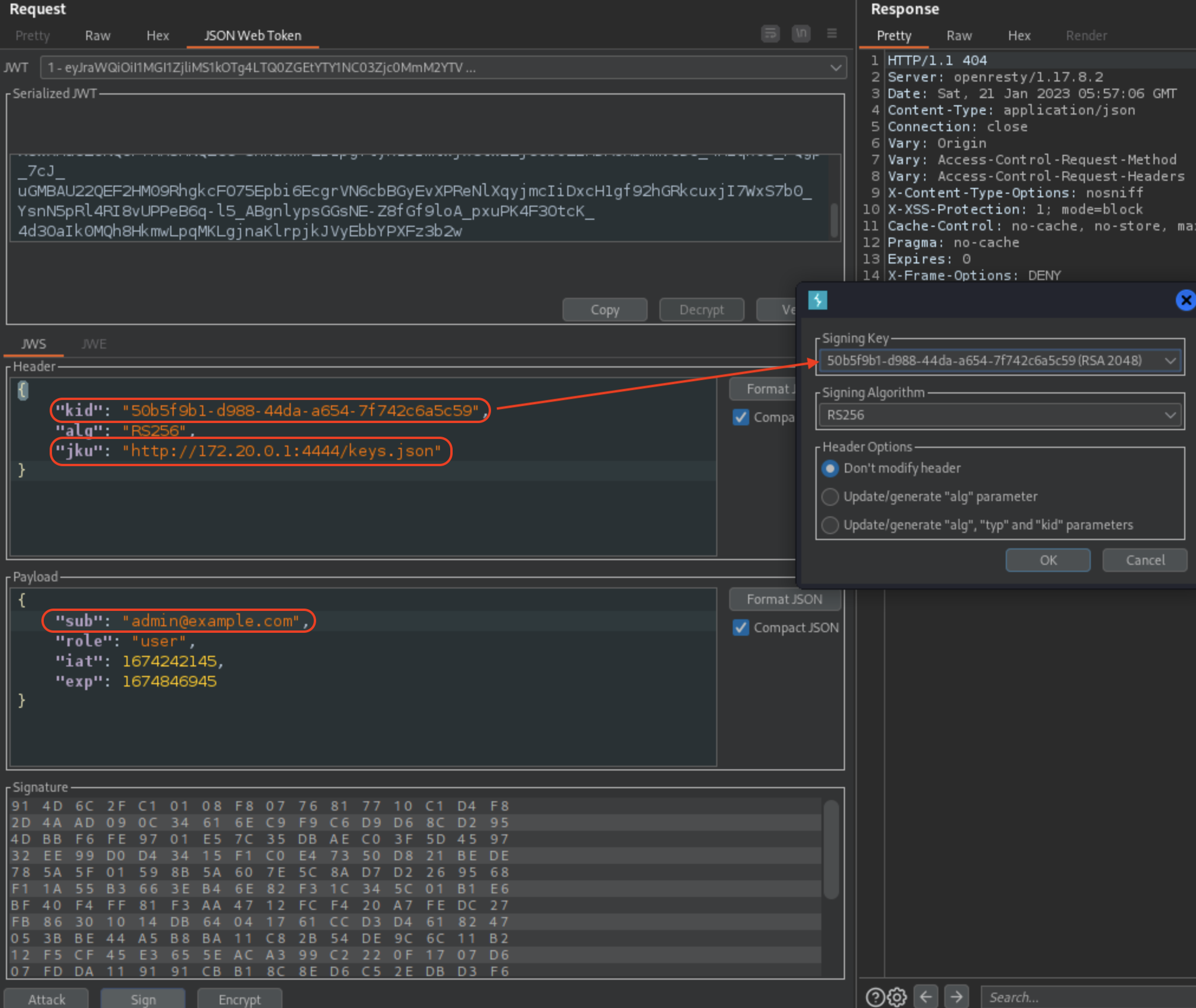Select "Don't modify header" radio option

830,469
